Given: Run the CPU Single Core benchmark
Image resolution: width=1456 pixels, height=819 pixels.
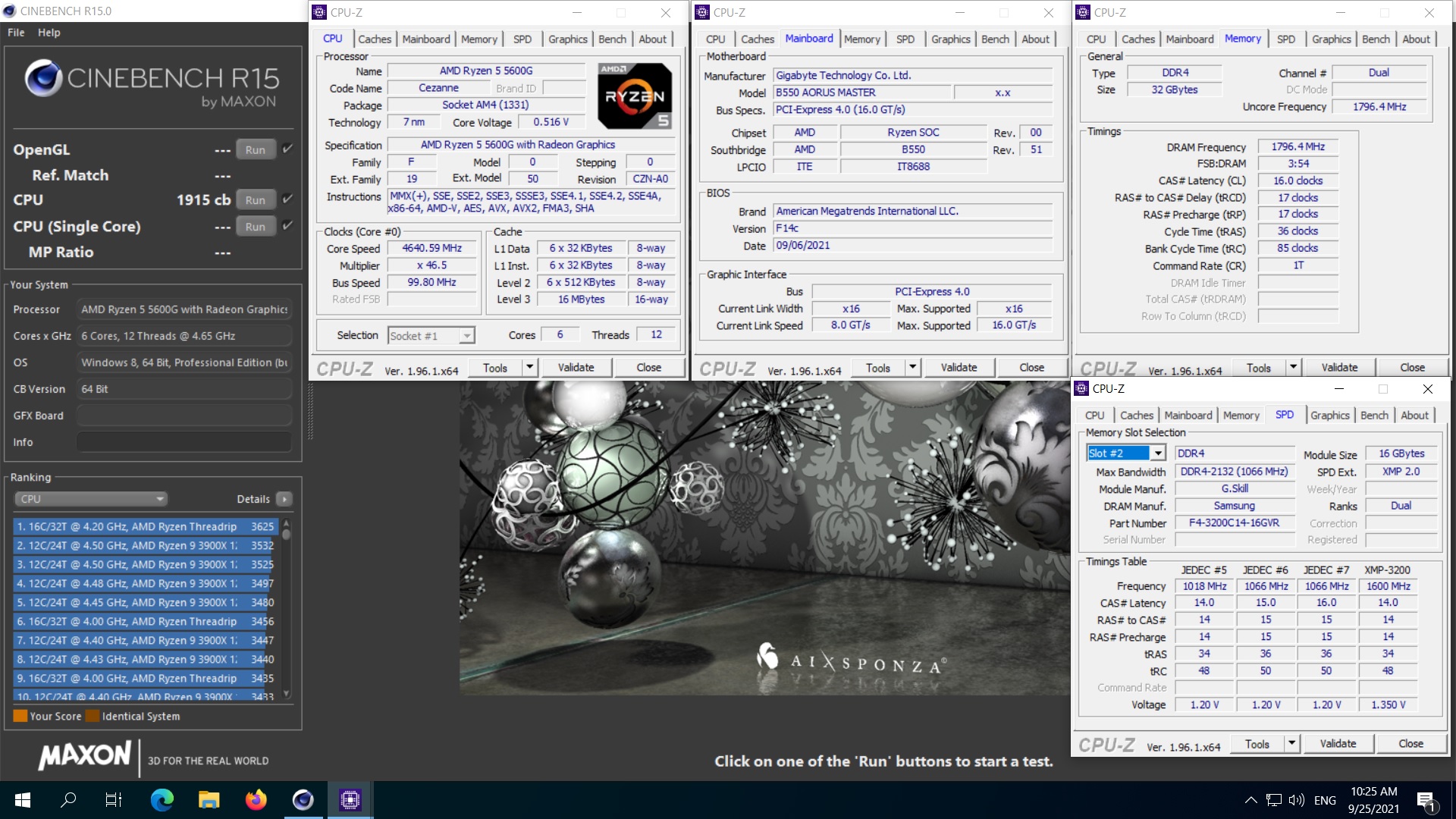Looking at the screenshot, I should 256,226.
